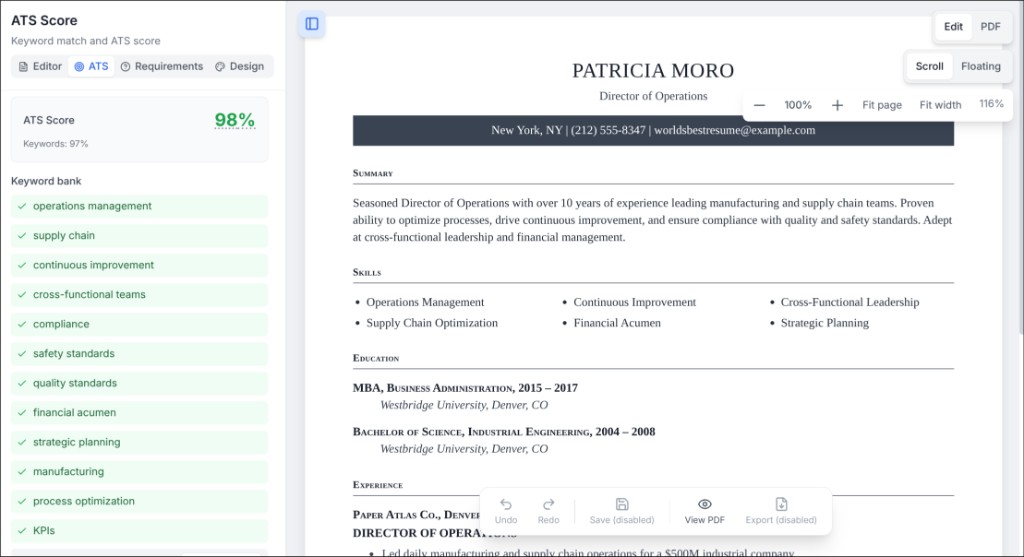Click the 98% ATS score value
Viewport: 1024px width, 557px height.
coord(234,120)
